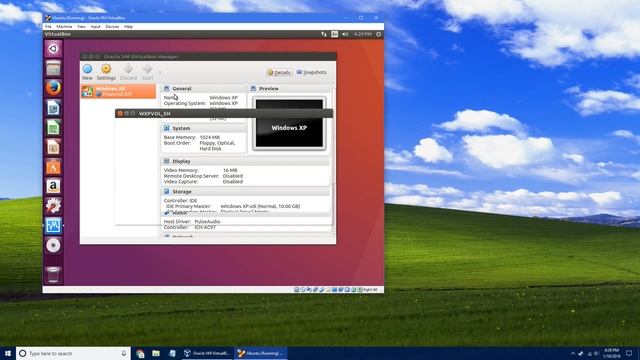Switch to Snapshots view
The width and height of the screenshot is (640, 360).
coord(312,72)
